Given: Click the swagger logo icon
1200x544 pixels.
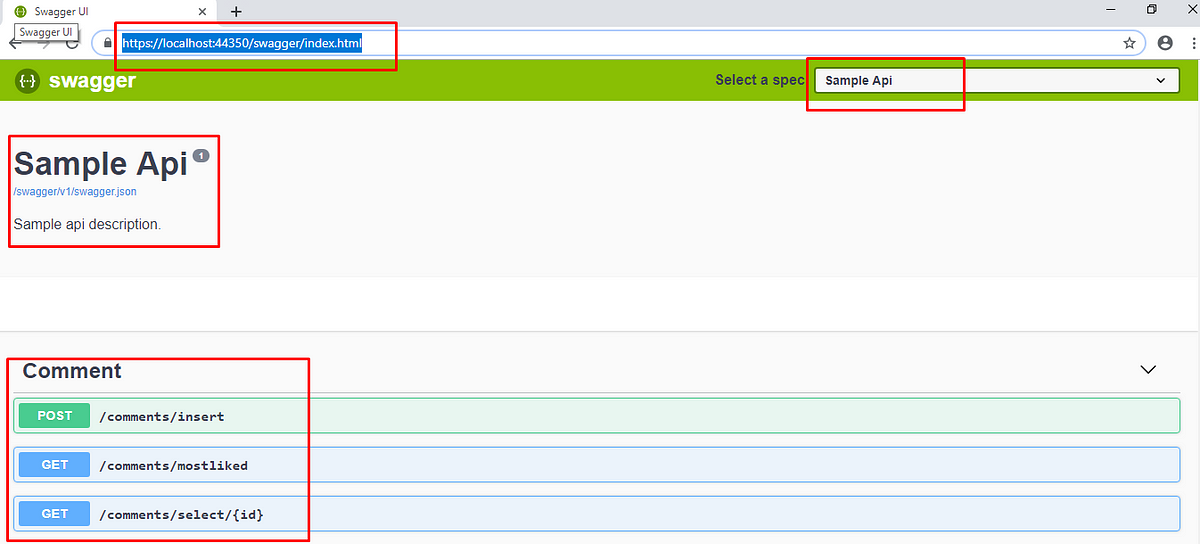Looking at the screenshot, I should pos(28,81).
